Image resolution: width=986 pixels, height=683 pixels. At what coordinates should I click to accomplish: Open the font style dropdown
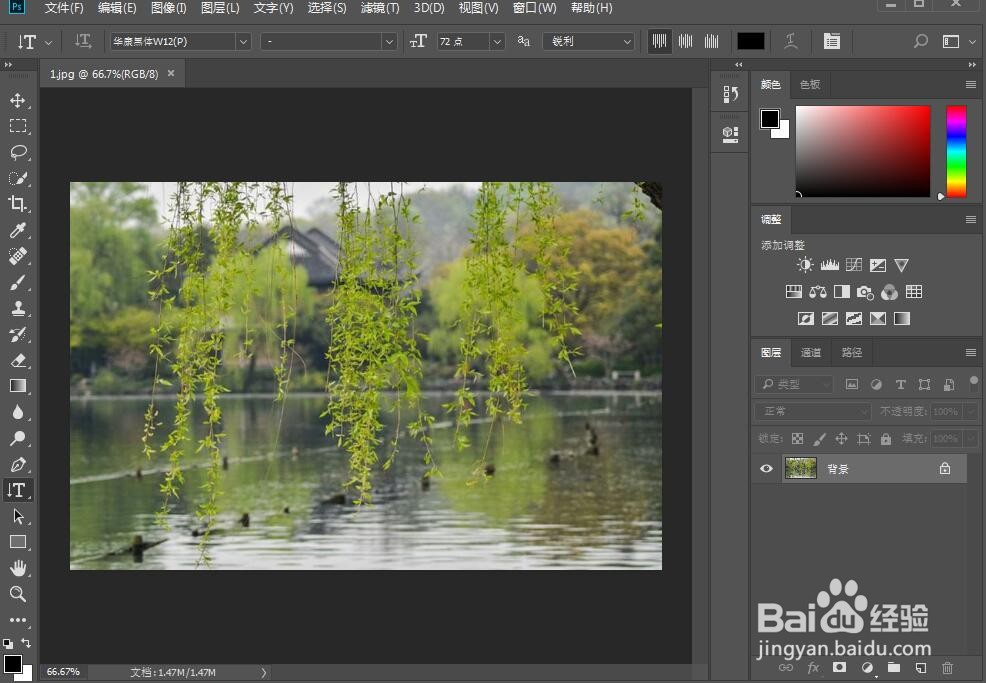(389, 42)
